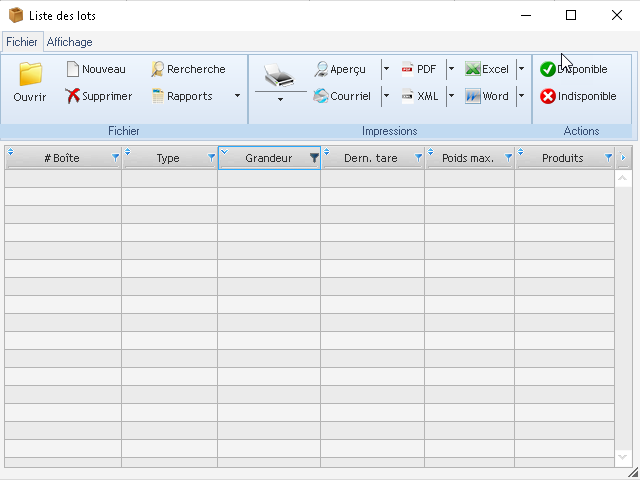Export the list to Excel
The height and width of the screenshot is (480, 640).
point(487,69)
